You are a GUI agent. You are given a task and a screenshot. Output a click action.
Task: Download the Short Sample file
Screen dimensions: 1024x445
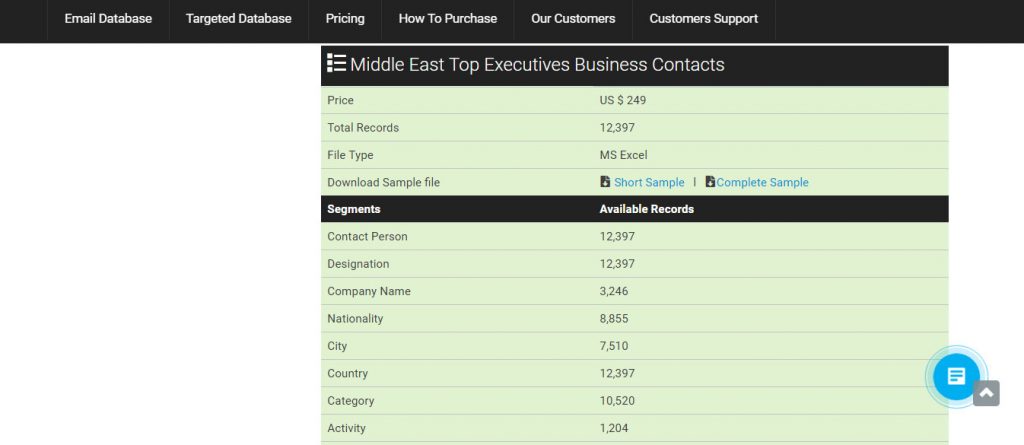click(x=649, y=182)
